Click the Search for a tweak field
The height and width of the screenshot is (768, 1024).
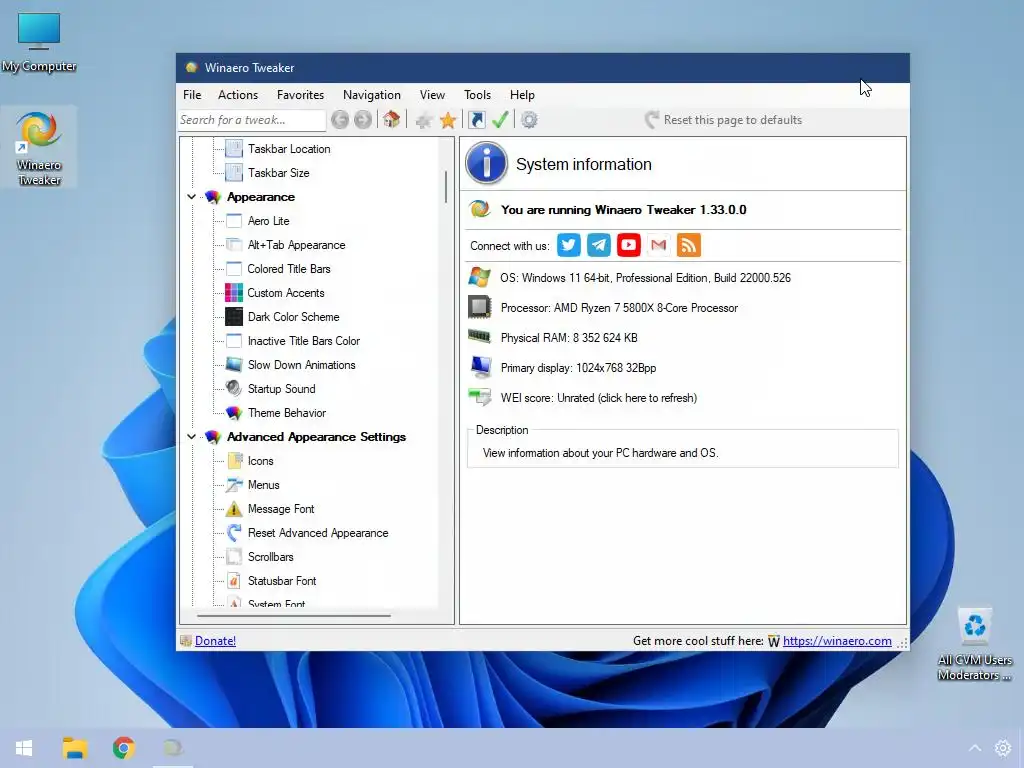(x=251, y=120)
